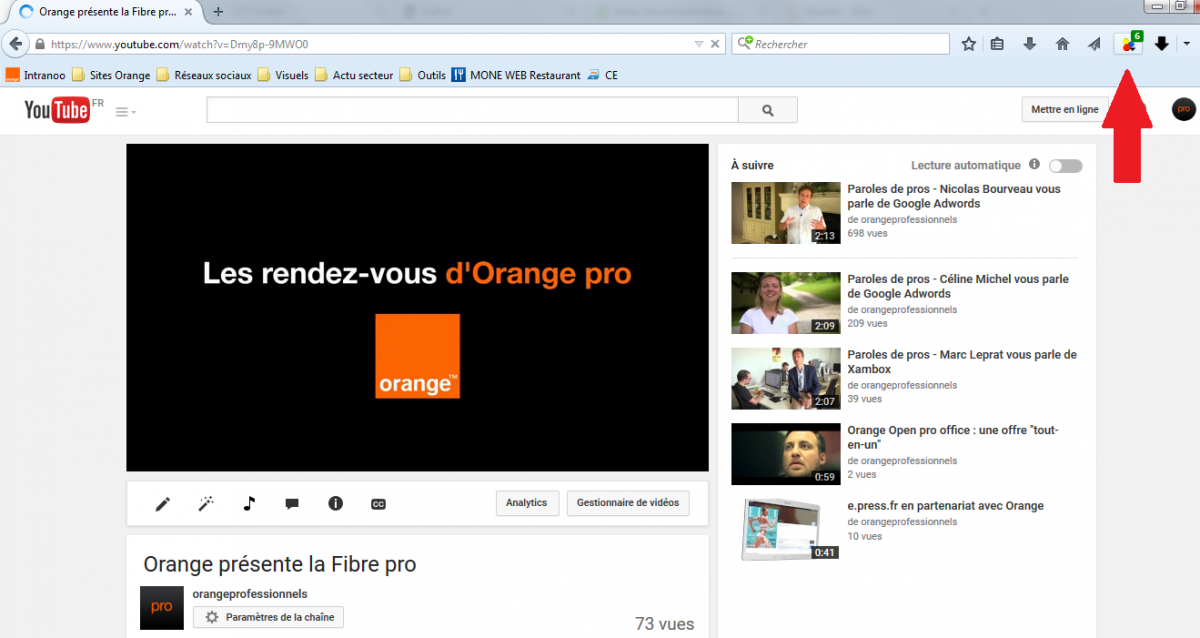This screenshot has height=638, width=1200.
Task: Click the "Orange présente la Fibre pro" page title
Action: tap(280, 564)
